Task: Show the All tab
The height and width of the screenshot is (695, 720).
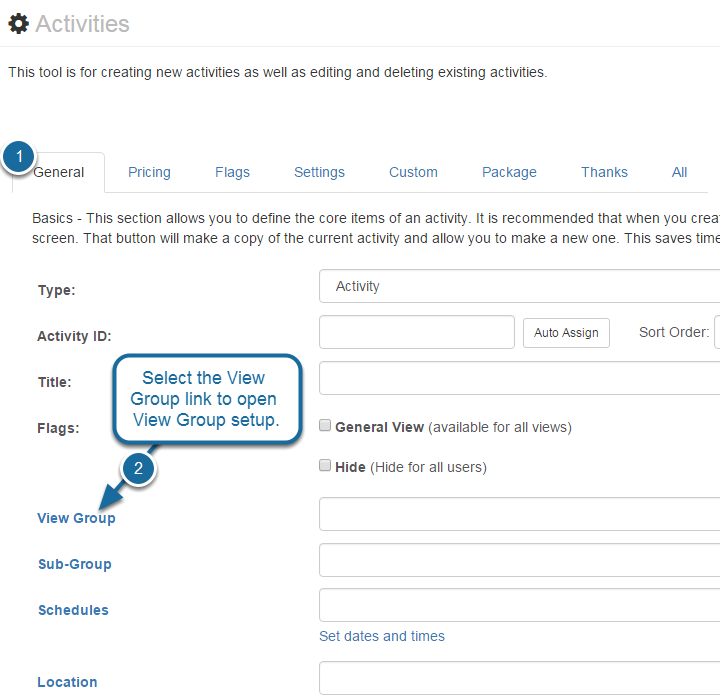Action: [x=679, y=172]
